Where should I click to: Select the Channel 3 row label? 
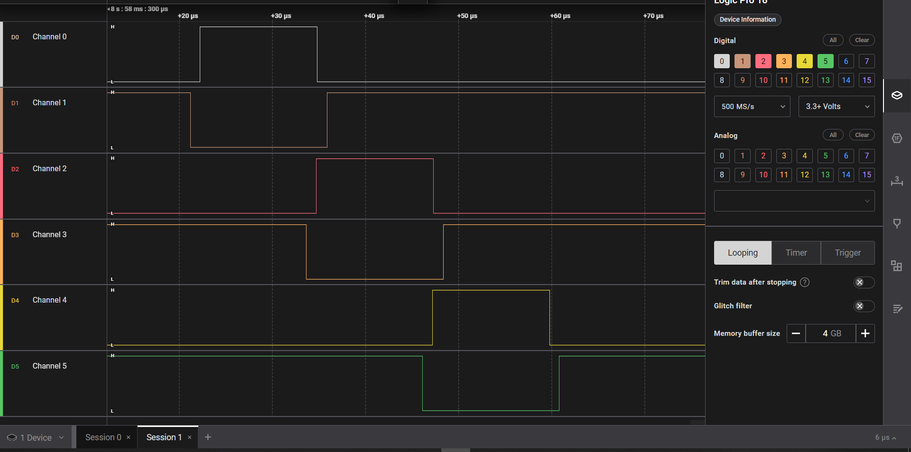point(49,235)
